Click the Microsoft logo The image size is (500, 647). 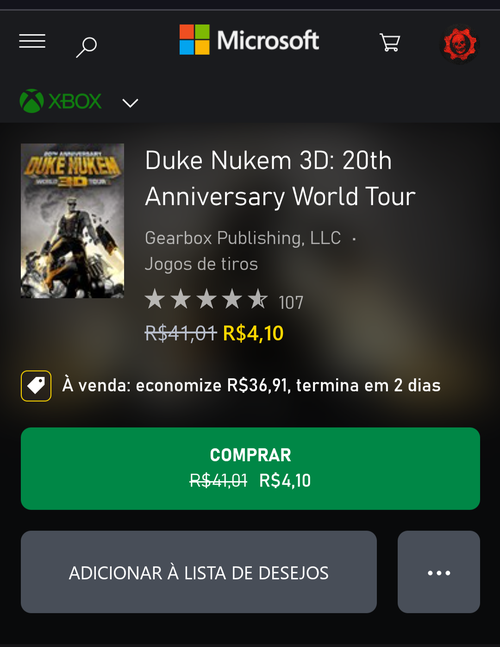[x=249, y=40]
